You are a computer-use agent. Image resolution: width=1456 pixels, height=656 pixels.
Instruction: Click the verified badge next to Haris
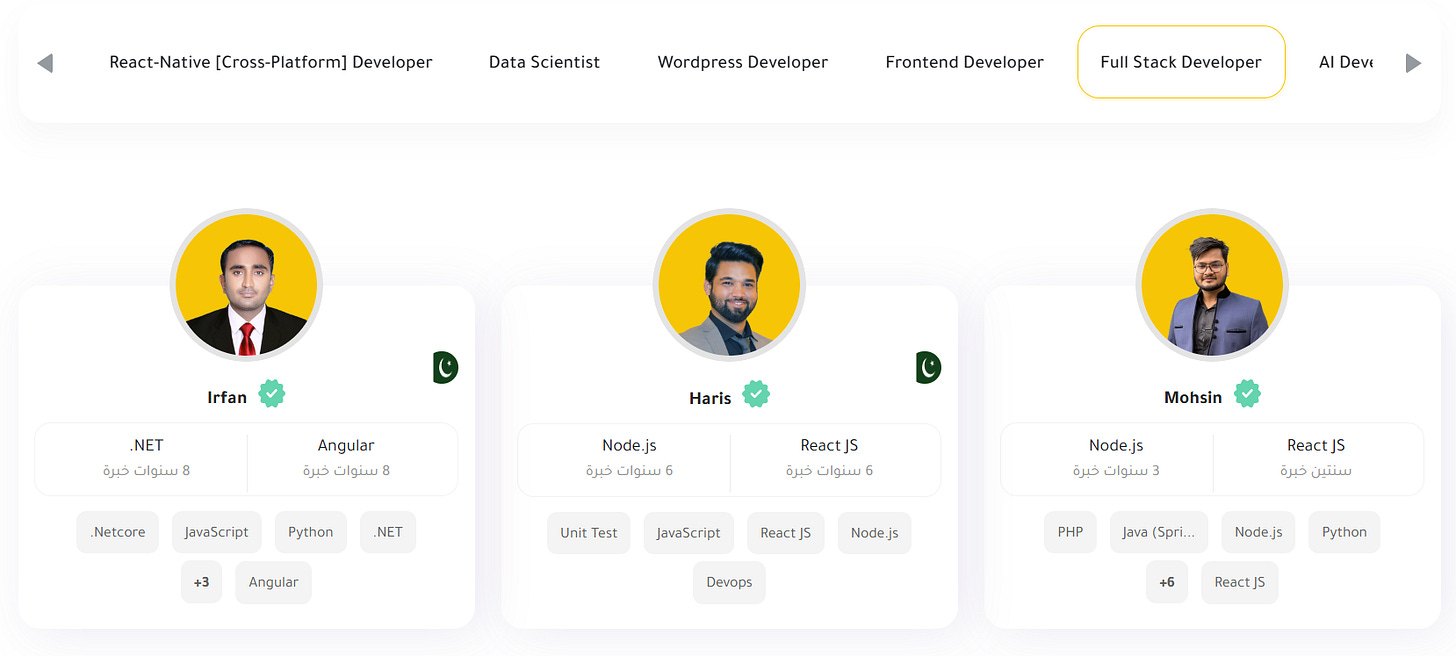point(756,394)
